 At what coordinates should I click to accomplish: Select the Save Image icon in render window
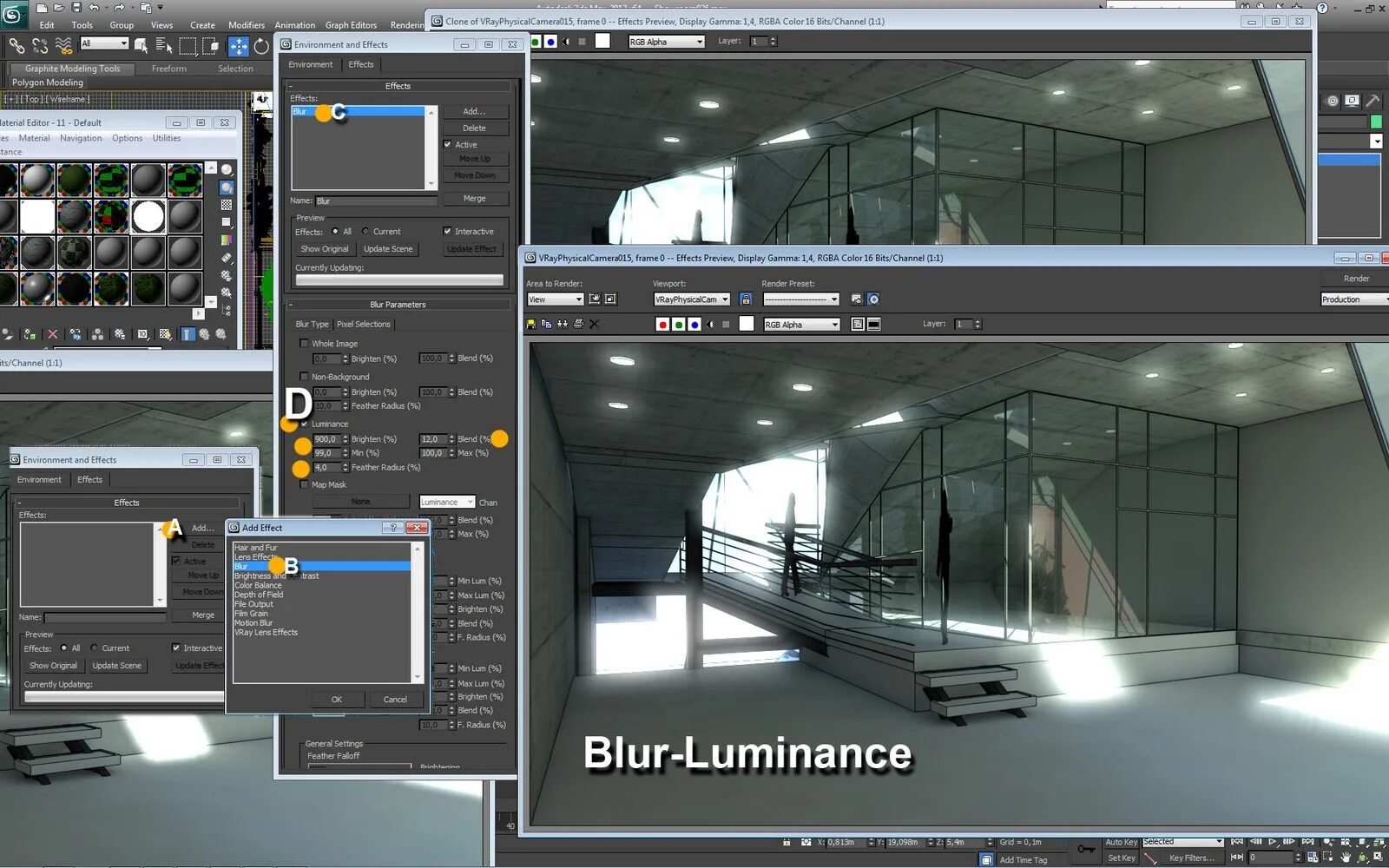point(530,324)
